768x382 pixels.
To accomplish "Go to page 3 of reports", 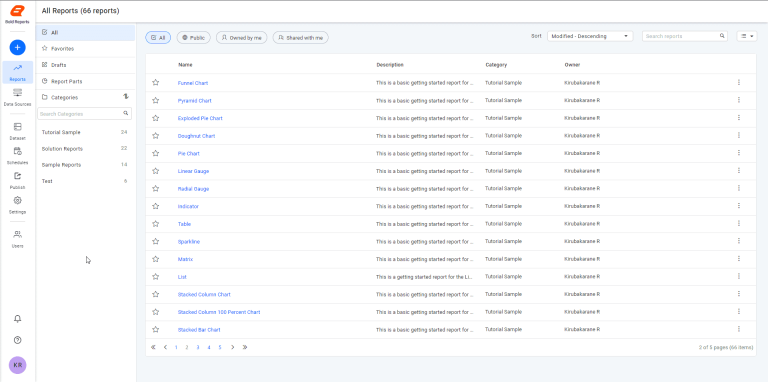I will [x=198, y=347].
